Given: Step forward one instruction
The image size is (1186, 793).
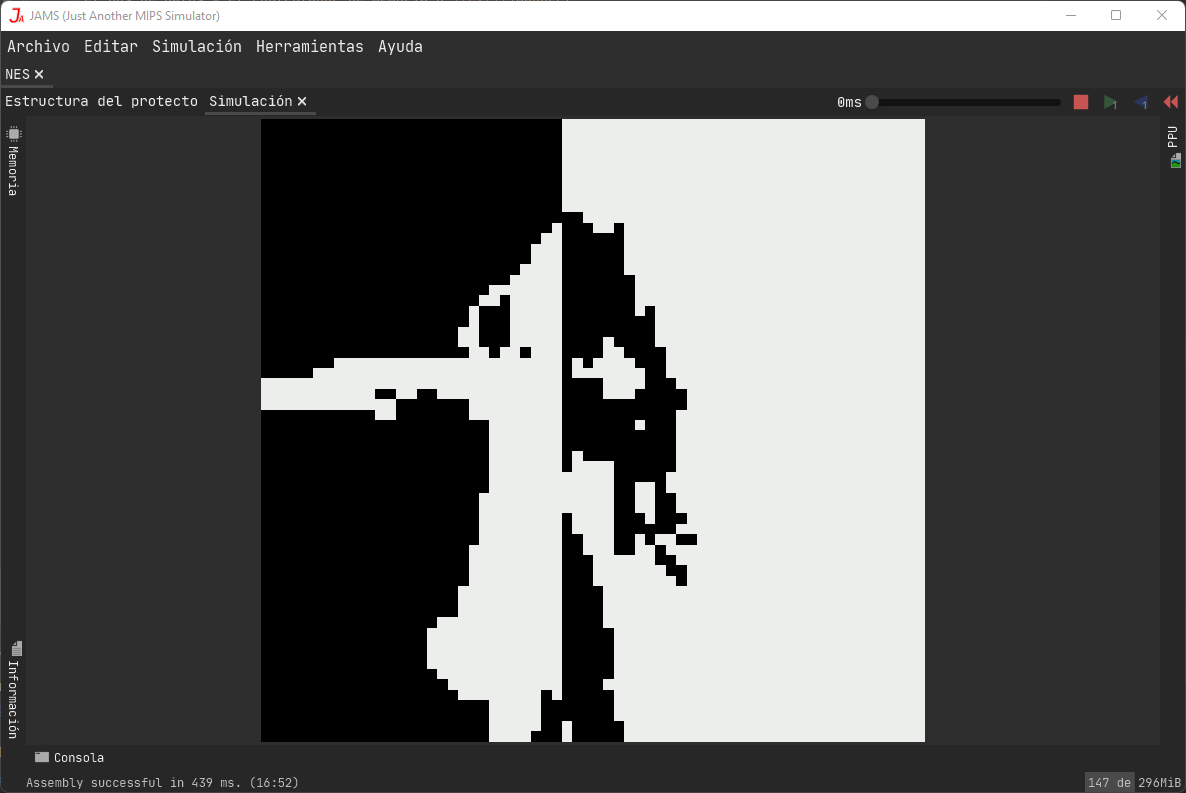Looking at the screenshot, I should tap(1111, 102).
